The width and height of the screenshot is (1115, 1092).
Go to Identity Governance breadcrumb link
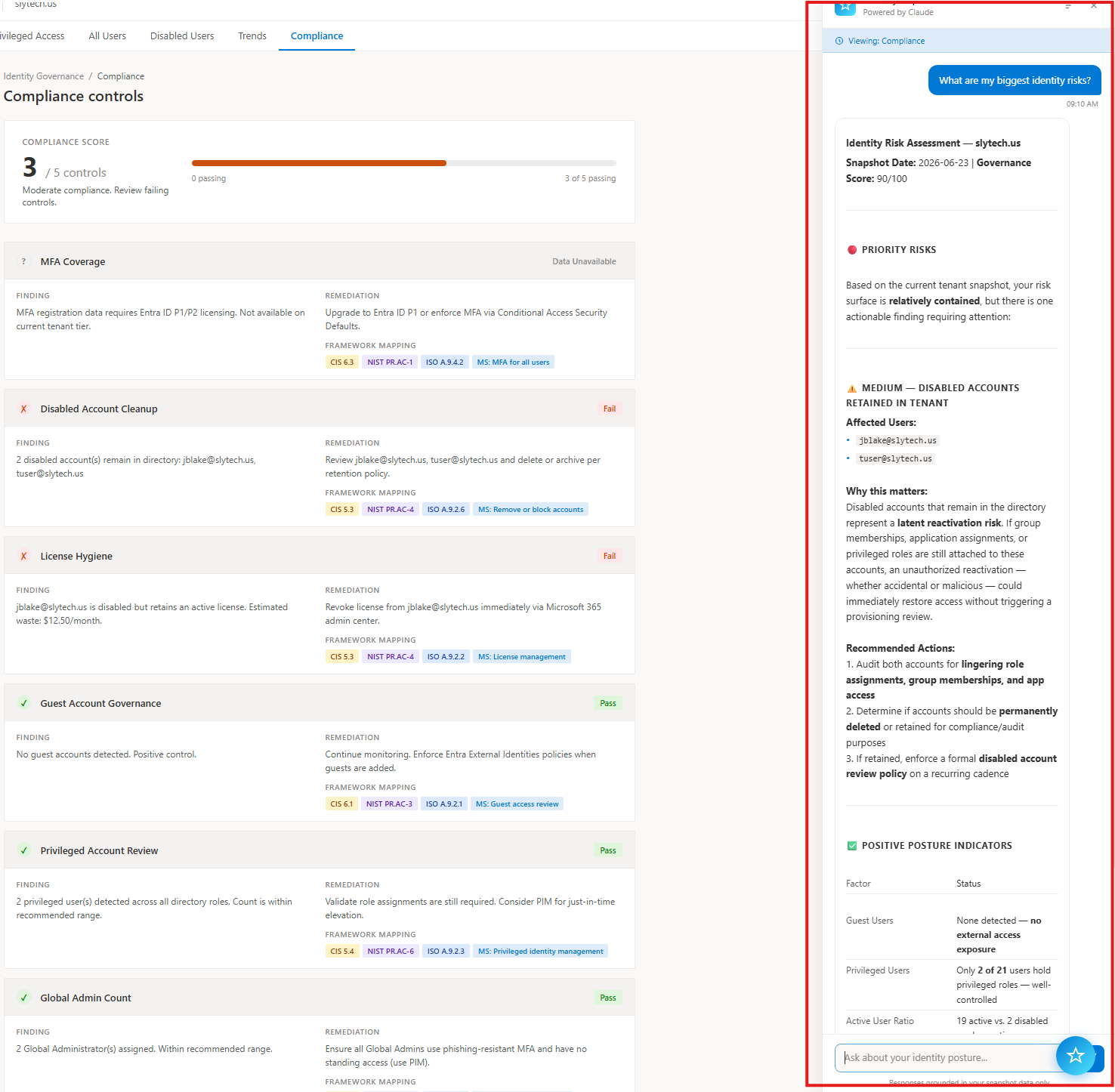[44, 76]
